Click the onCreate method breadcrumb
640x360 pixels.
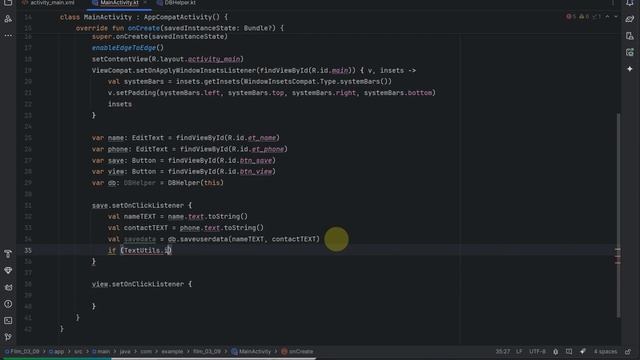tap(297, 351)
